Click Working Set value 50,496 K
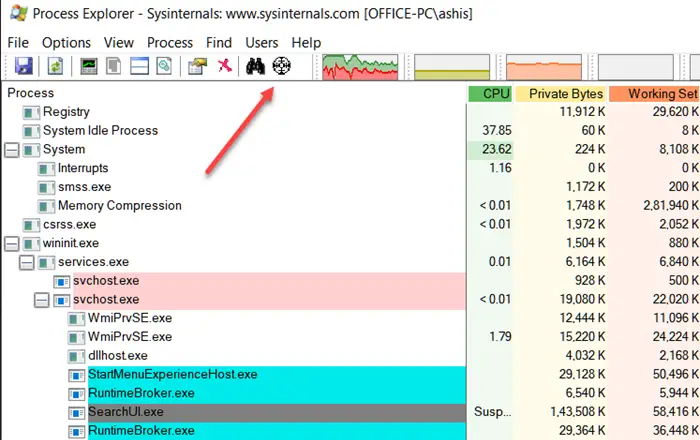The image size is (700, 440). coord(676,374)
